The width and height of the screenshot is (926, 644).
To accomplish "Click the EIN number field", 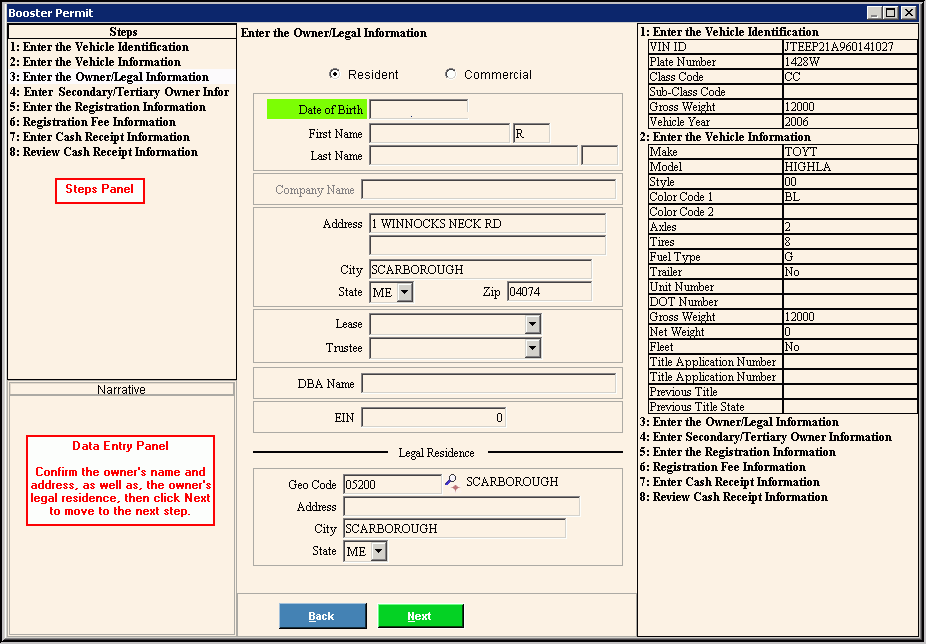I will [433, 418].
